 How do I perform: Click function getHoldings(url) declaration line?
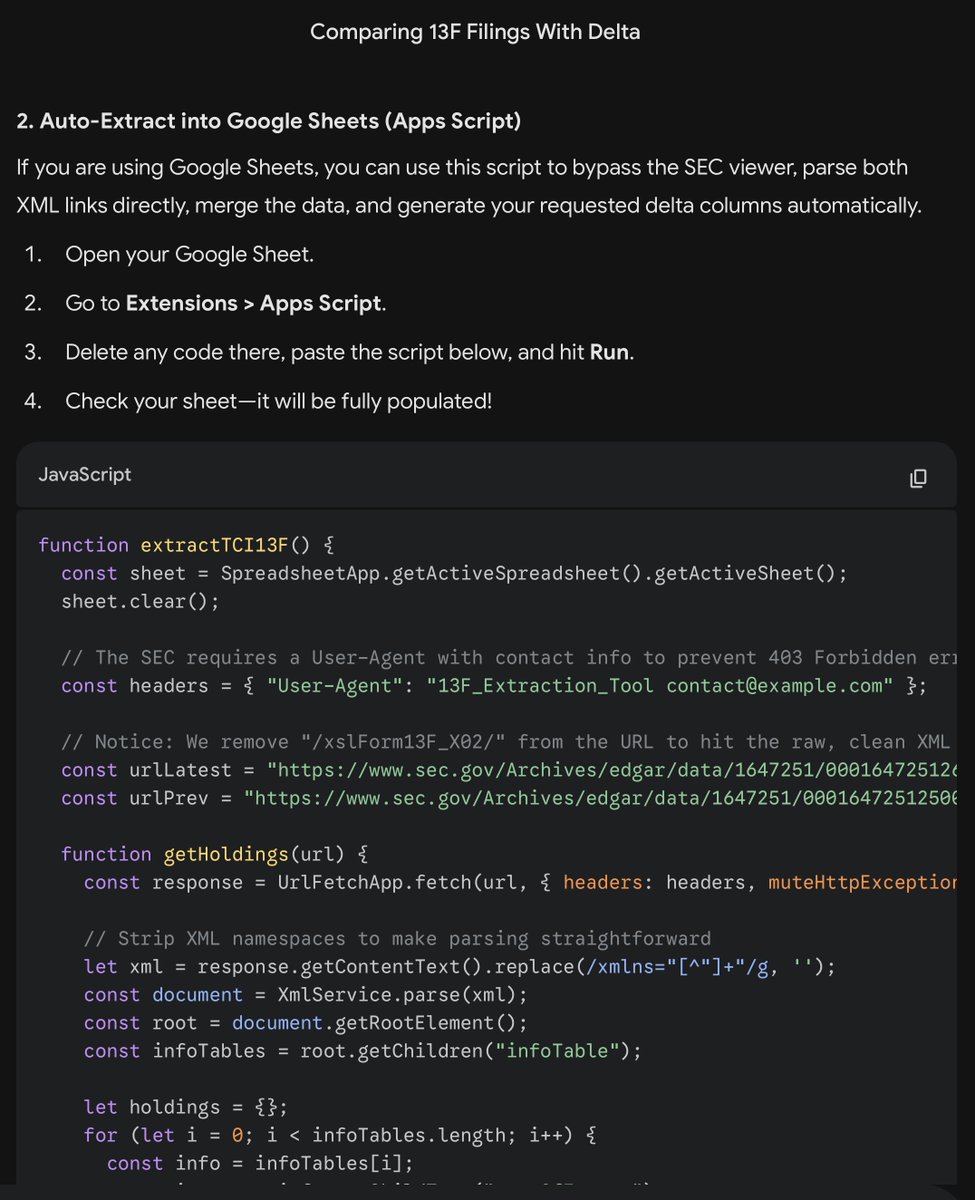coord(215,854)
